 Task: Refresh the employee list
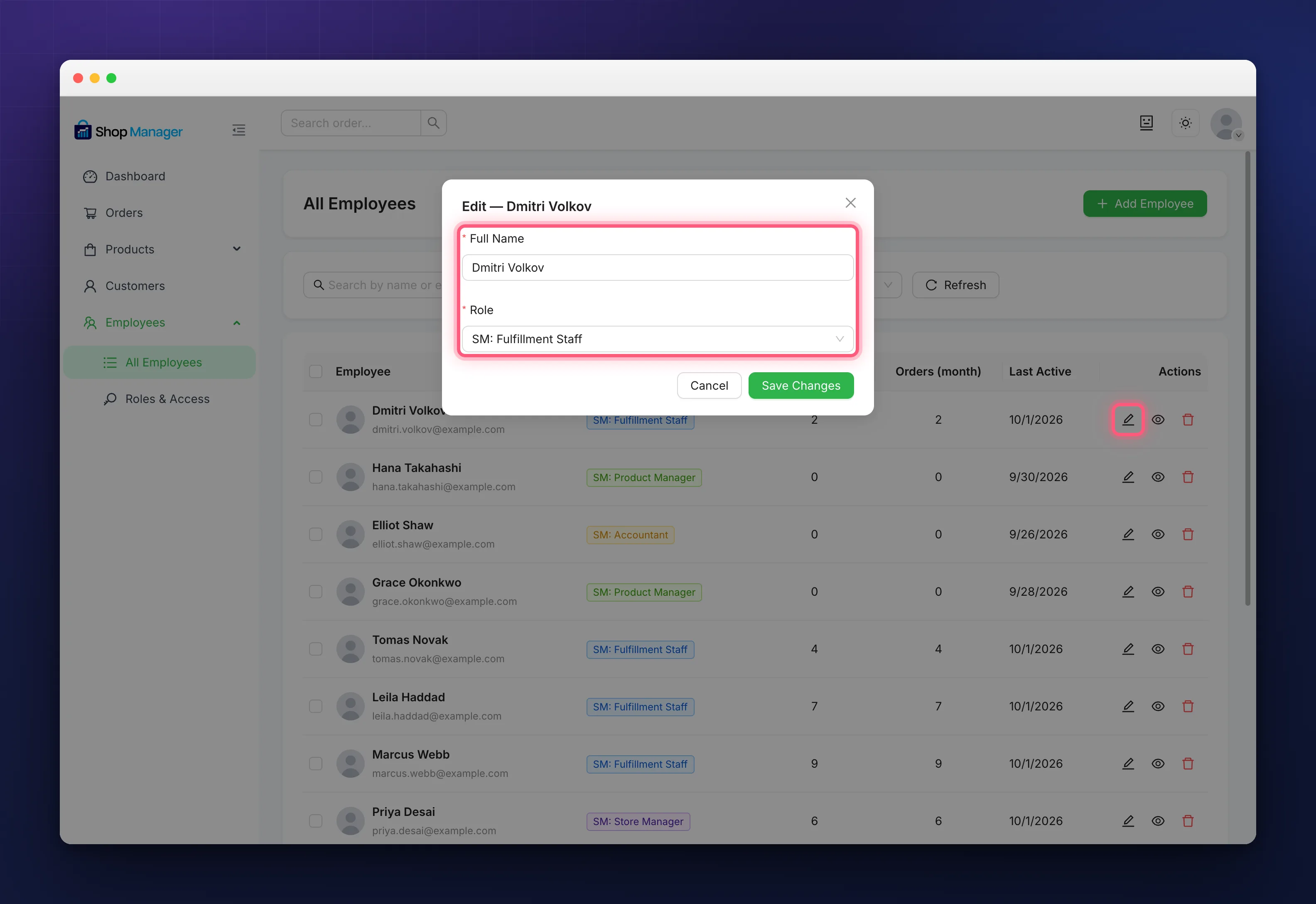click(x=955, y=285)
